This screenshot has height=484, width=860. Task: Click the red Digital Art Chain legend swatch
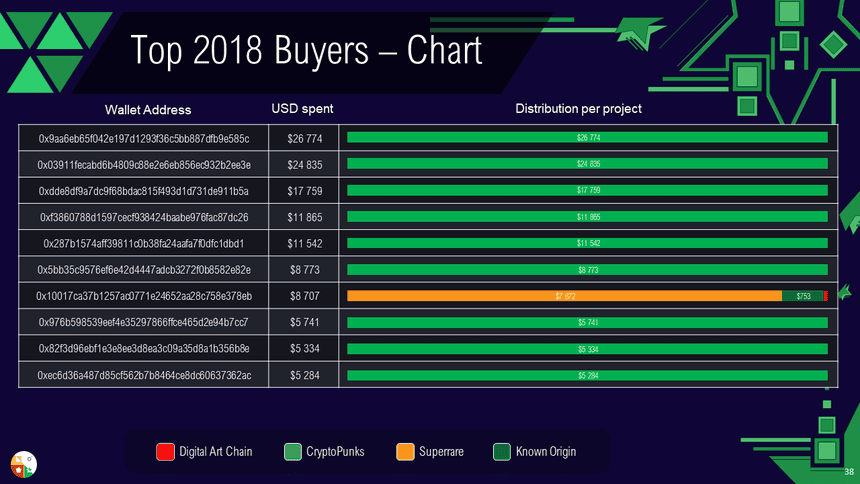click(167, 452)
